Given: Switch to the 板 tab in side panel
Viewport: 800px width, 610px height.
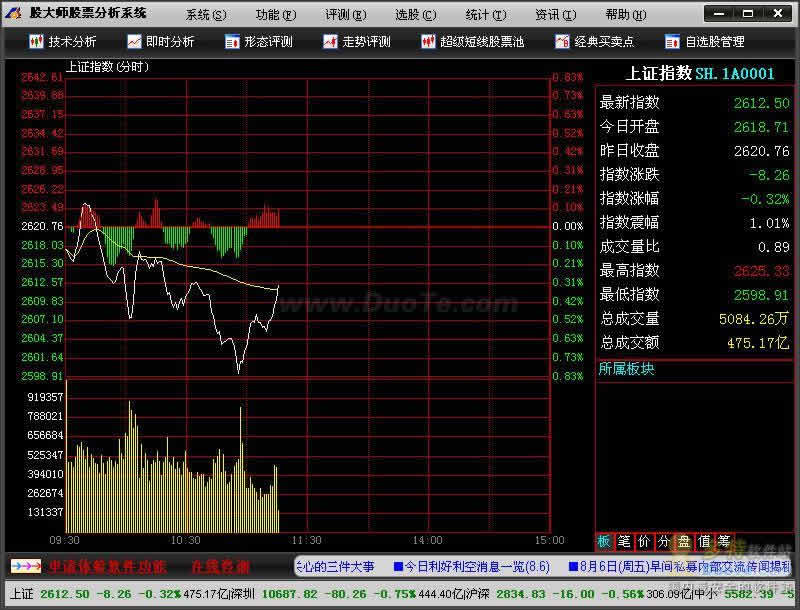Looking at the screenshot, I should [604, 541].
